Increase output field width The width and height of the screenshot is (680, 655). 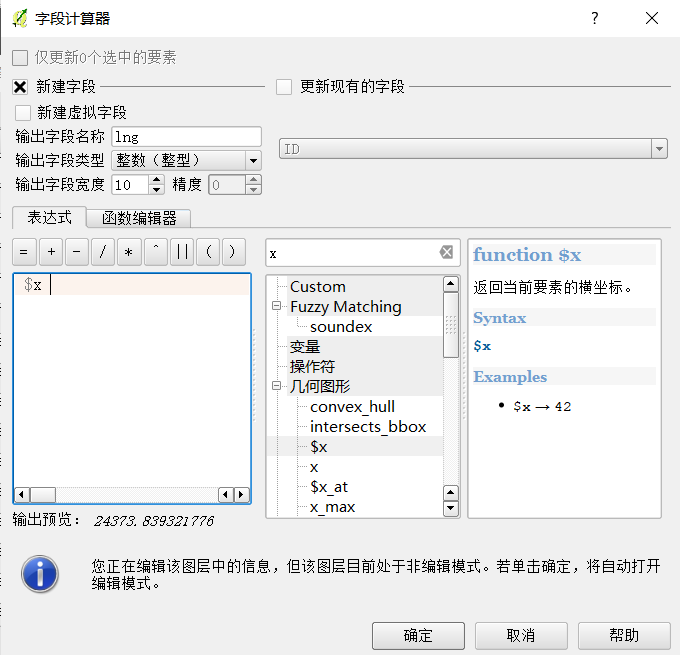pyautogui.click(x=157, y=180)
